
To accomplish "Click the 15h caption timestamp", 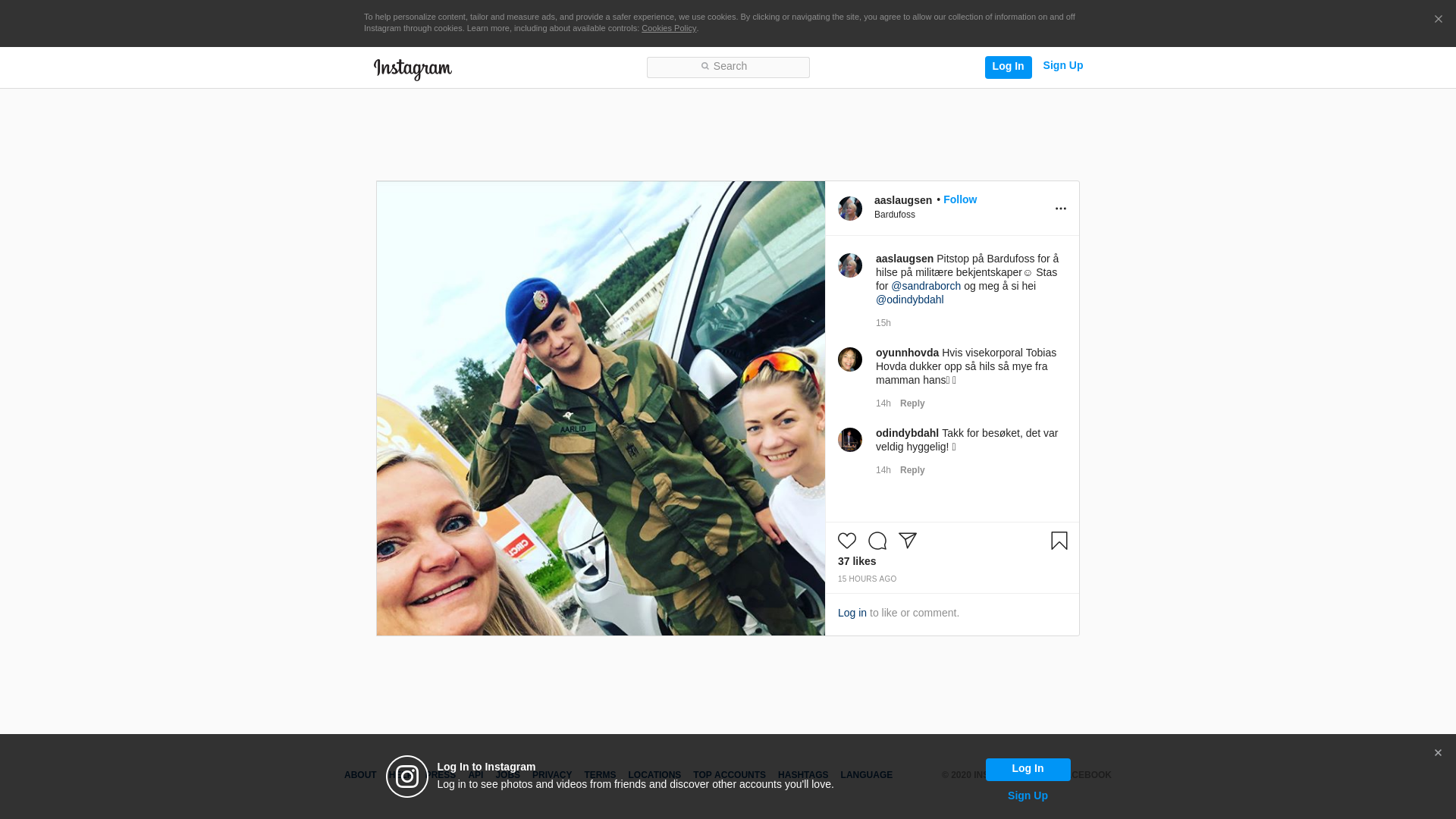I will [883, 323].
